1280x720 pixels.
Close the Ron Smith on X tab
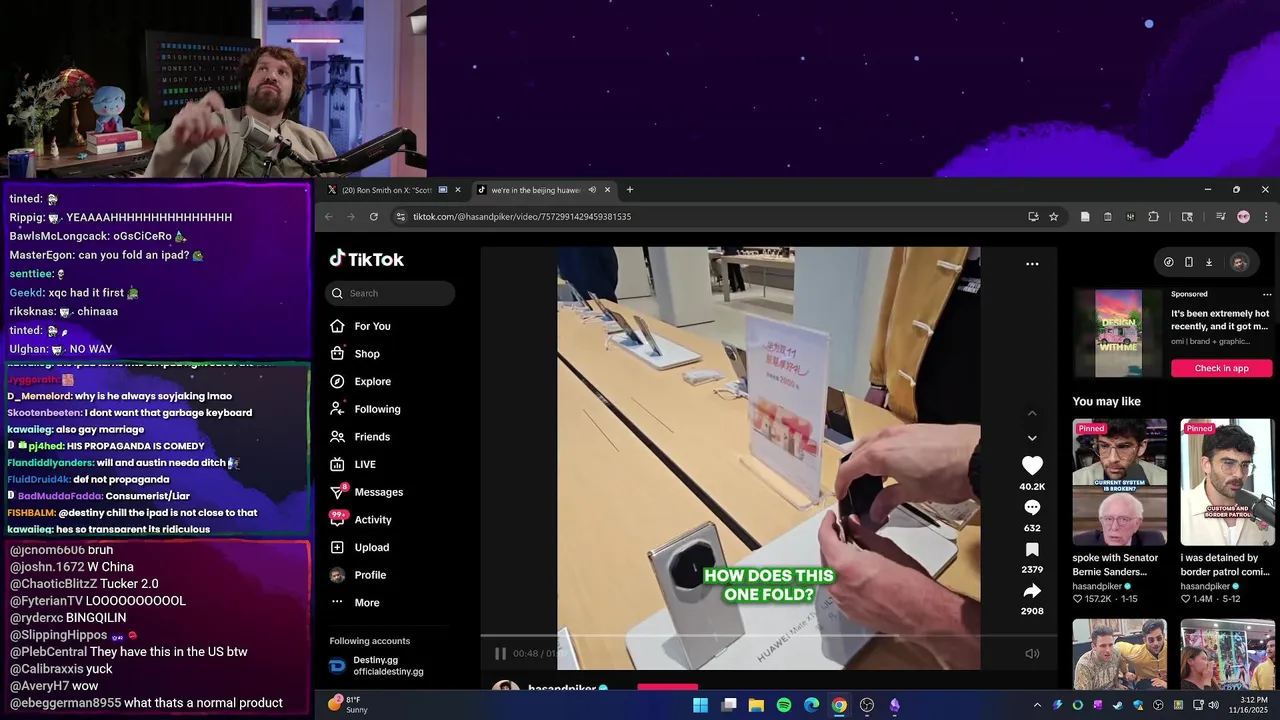coord(458,190)
